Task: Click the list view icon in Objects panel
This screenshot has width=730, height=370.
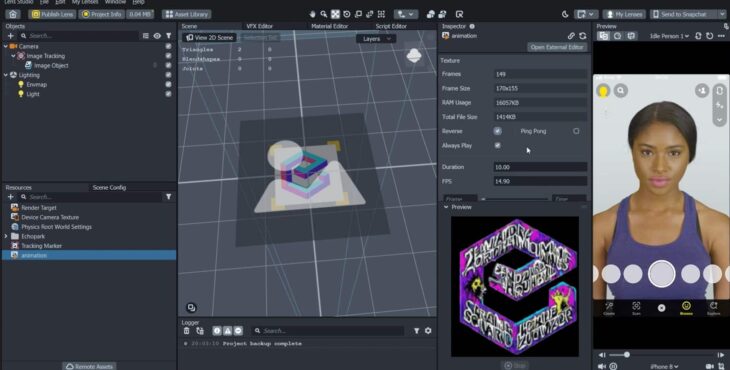Action: 146,36
